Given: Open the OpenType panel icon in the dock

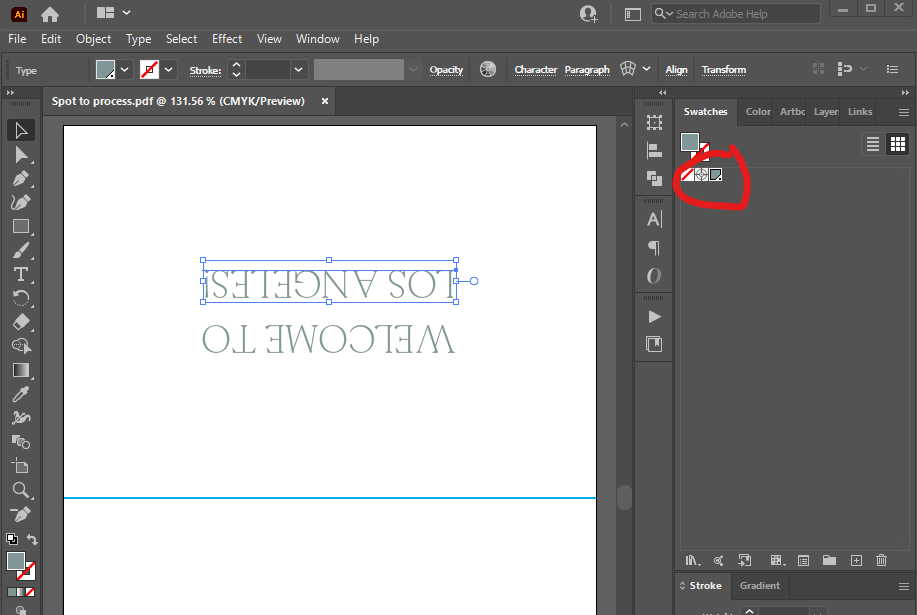Looking at the screenshot, I should pyautogui.click(x=654, y=276).
